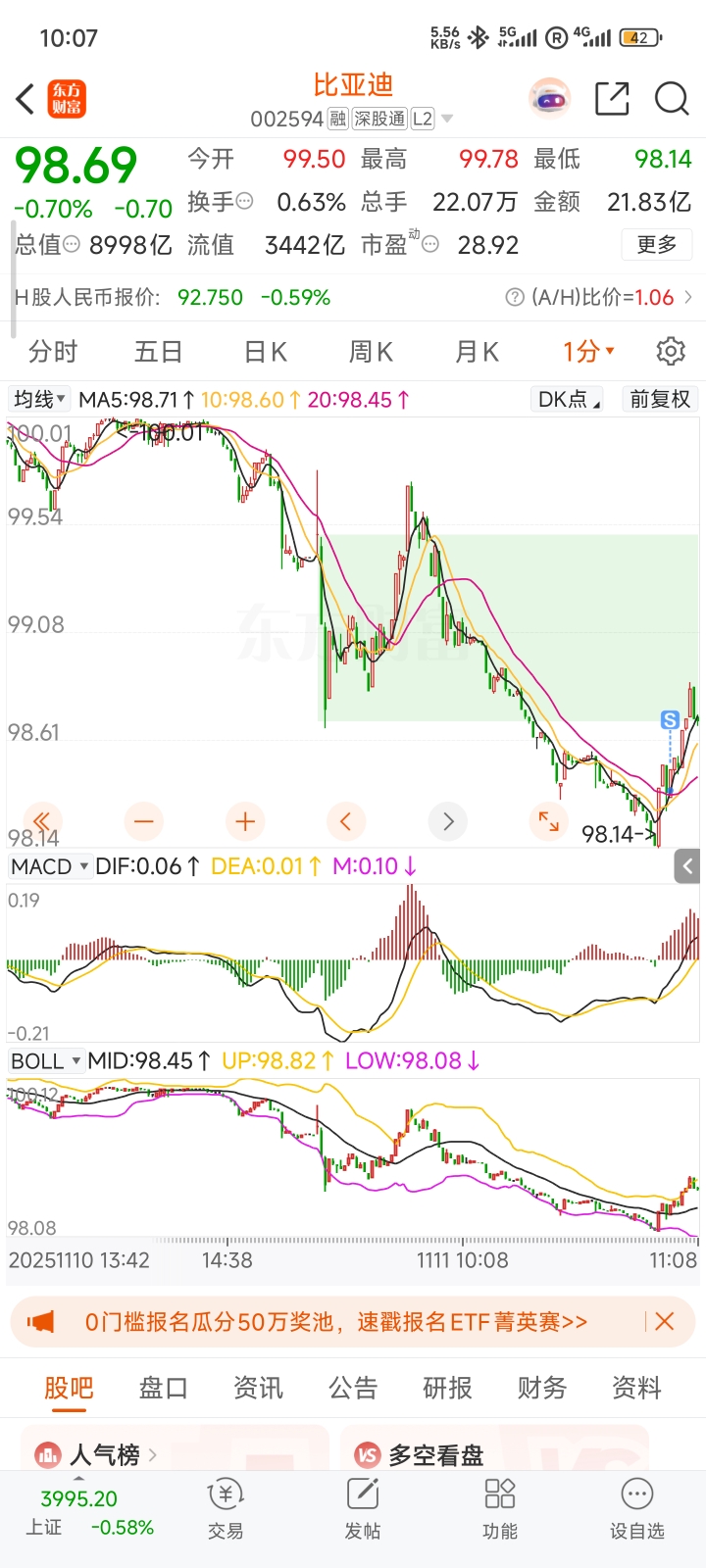This screenshot has width=706, height=1568.
Task: Open the 均线 indicator dropdown
Action: pyautogui.click(x=39, y=400)
